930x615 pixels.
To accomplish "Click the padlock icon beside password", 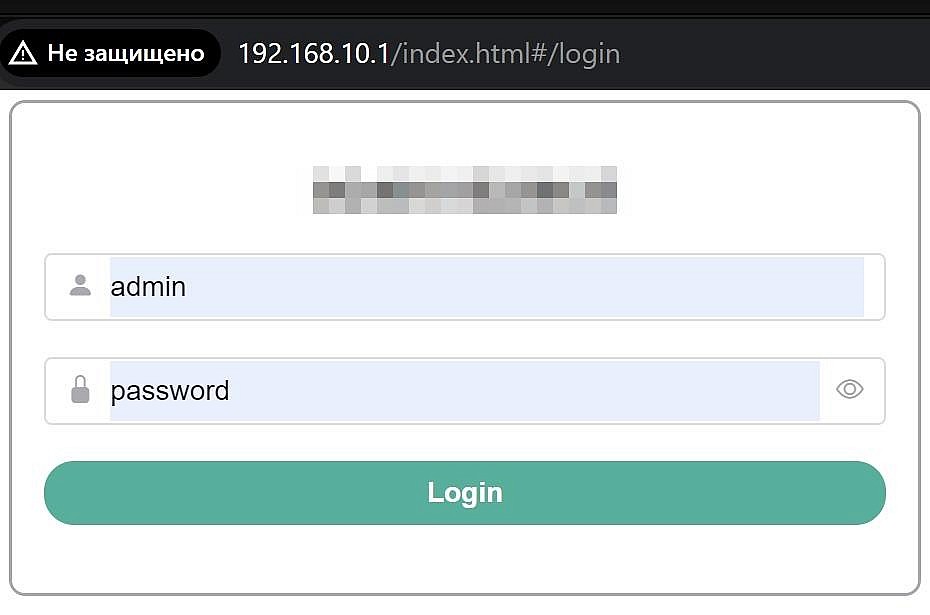I will [x=80, y=389].
